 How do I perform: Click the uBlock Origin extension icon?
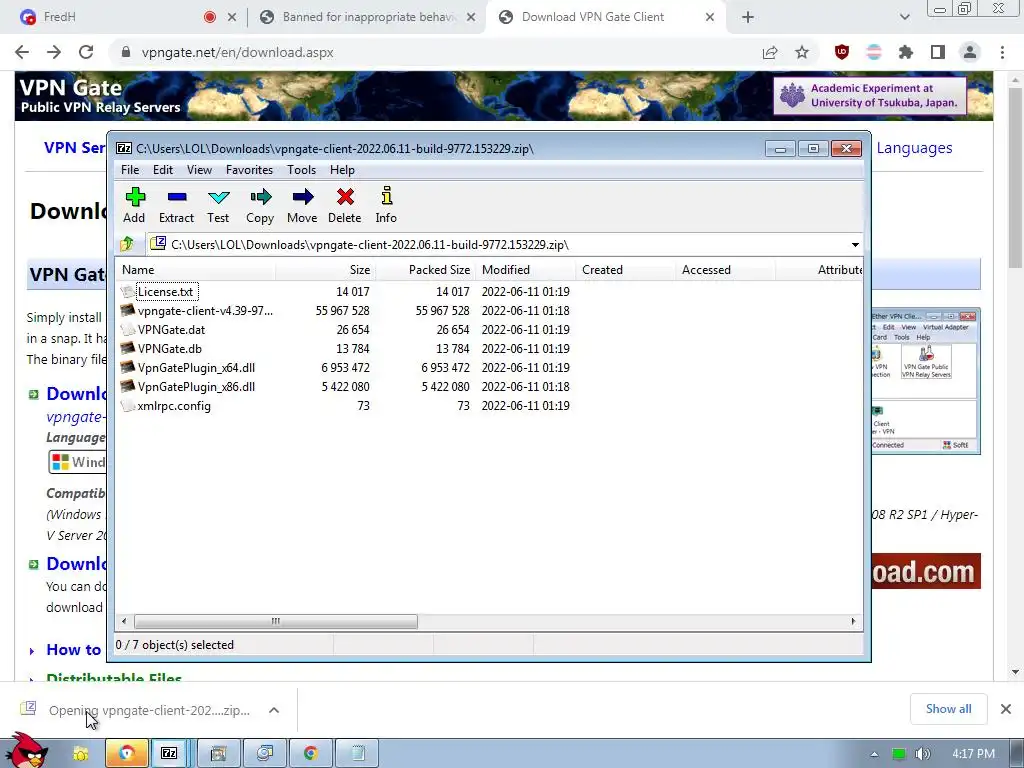pyautogui.click(x=842, y=52)
